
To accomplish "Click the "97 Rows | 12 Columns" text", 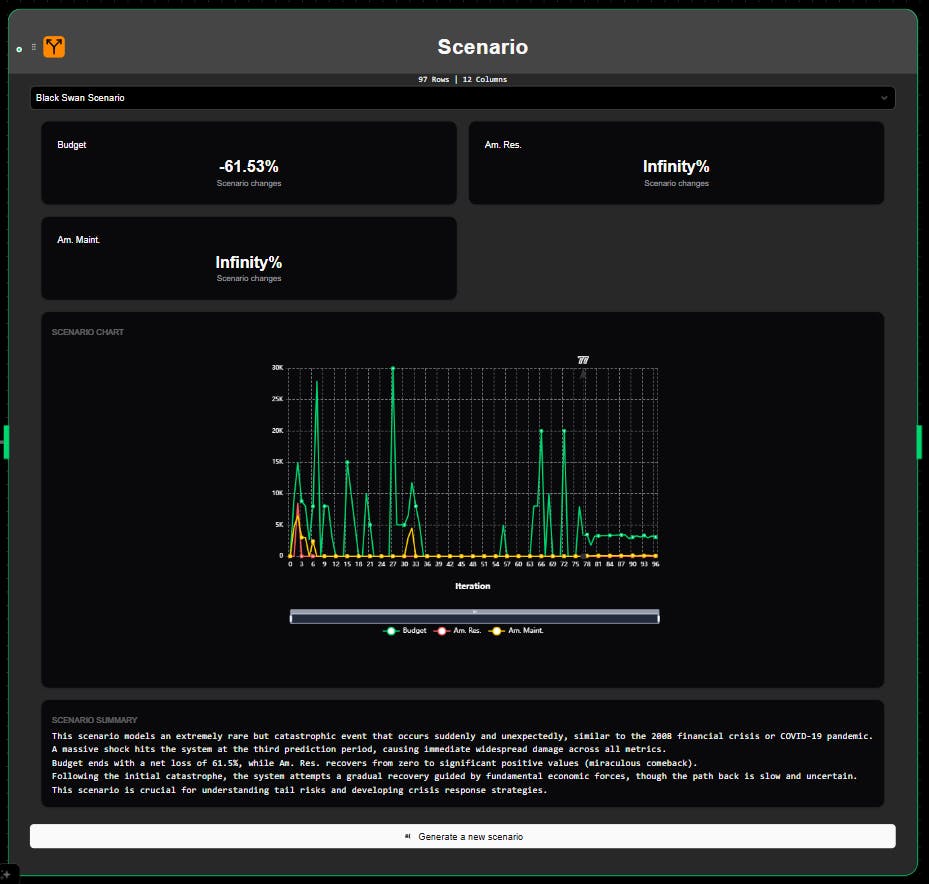I will point(462,79).
